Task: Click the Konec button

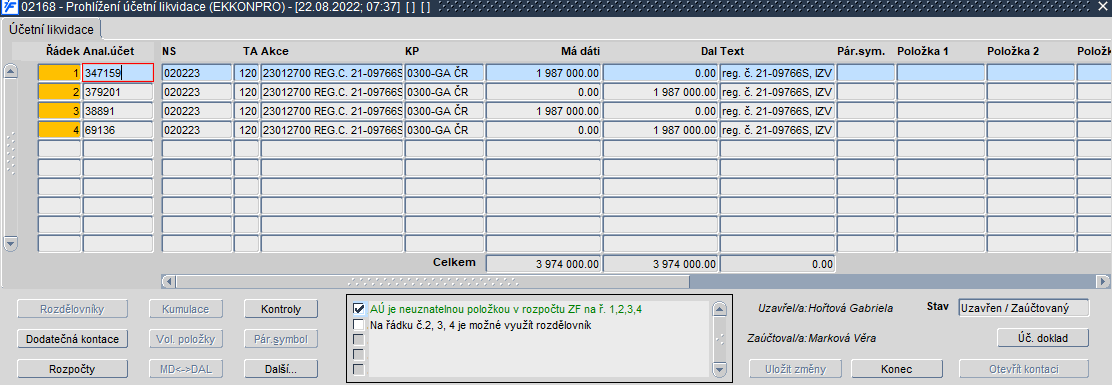Action: [x=896, y=369]
